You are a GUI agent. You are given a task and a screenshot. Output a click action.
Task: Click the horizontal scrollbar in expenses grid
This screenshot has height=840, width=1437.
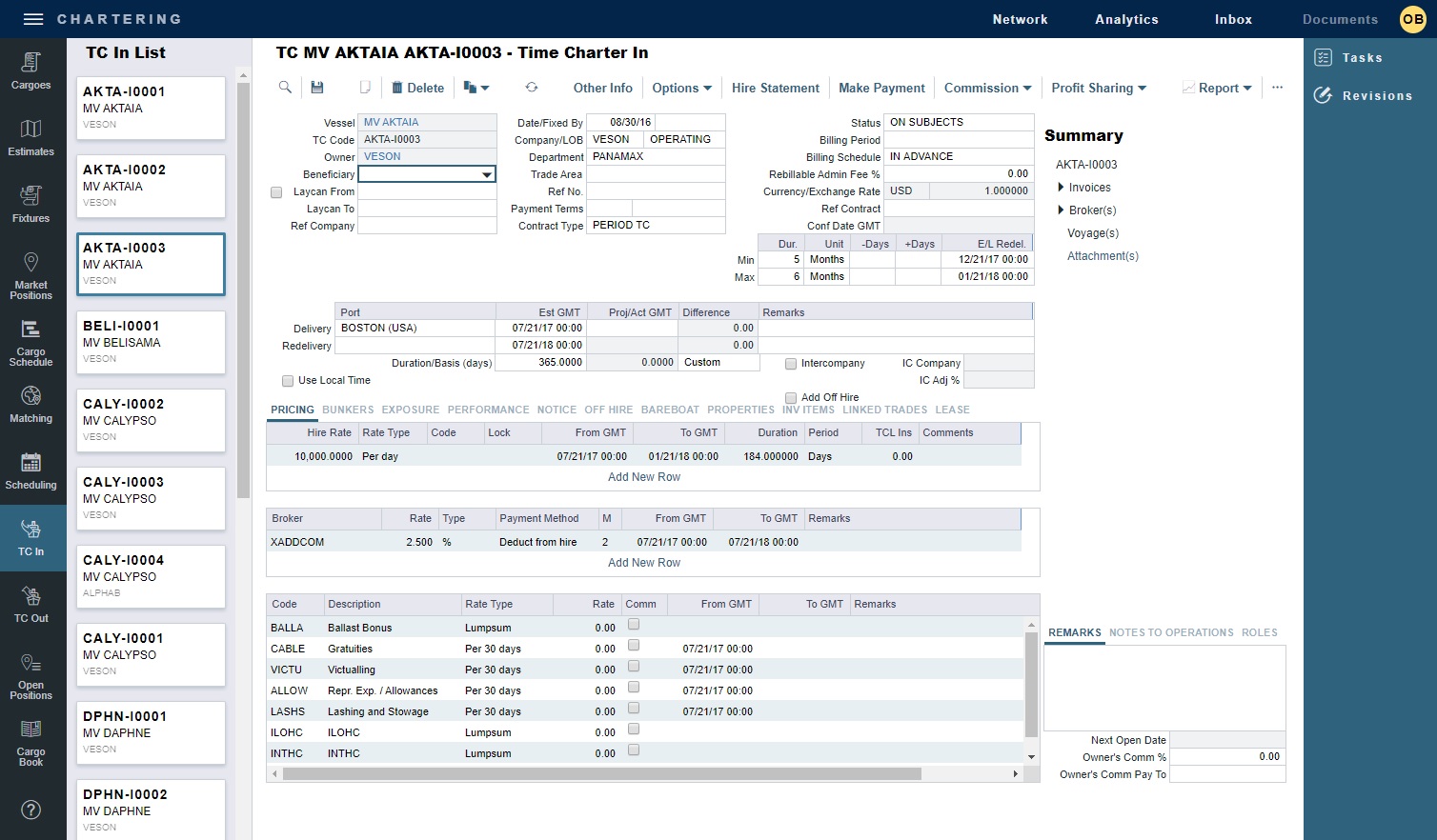(x=601, y=774)
